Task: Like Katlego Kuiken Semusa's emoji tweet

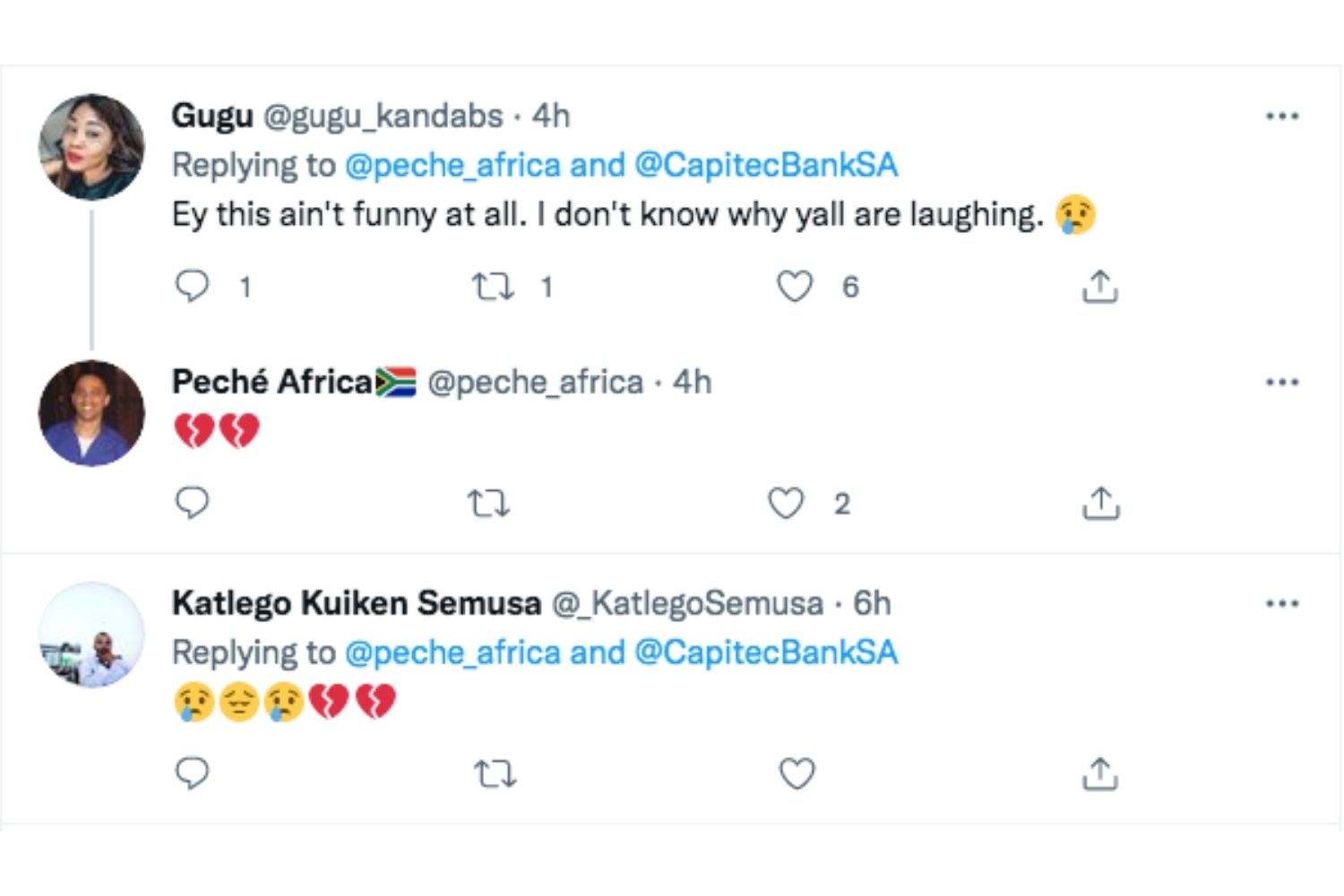Action: click(x=797, y=773)
